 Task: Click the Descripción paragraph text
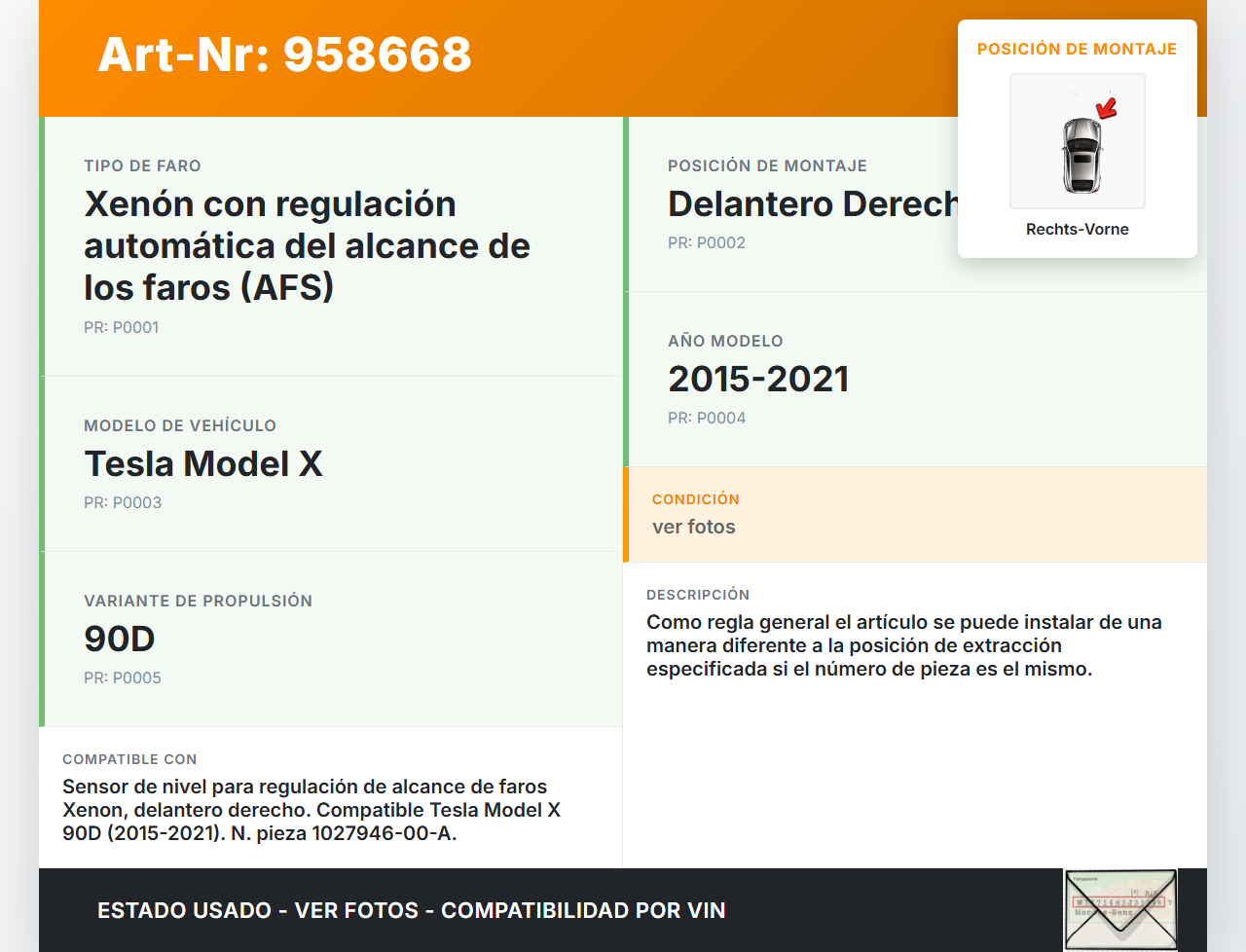click(903, 645)
